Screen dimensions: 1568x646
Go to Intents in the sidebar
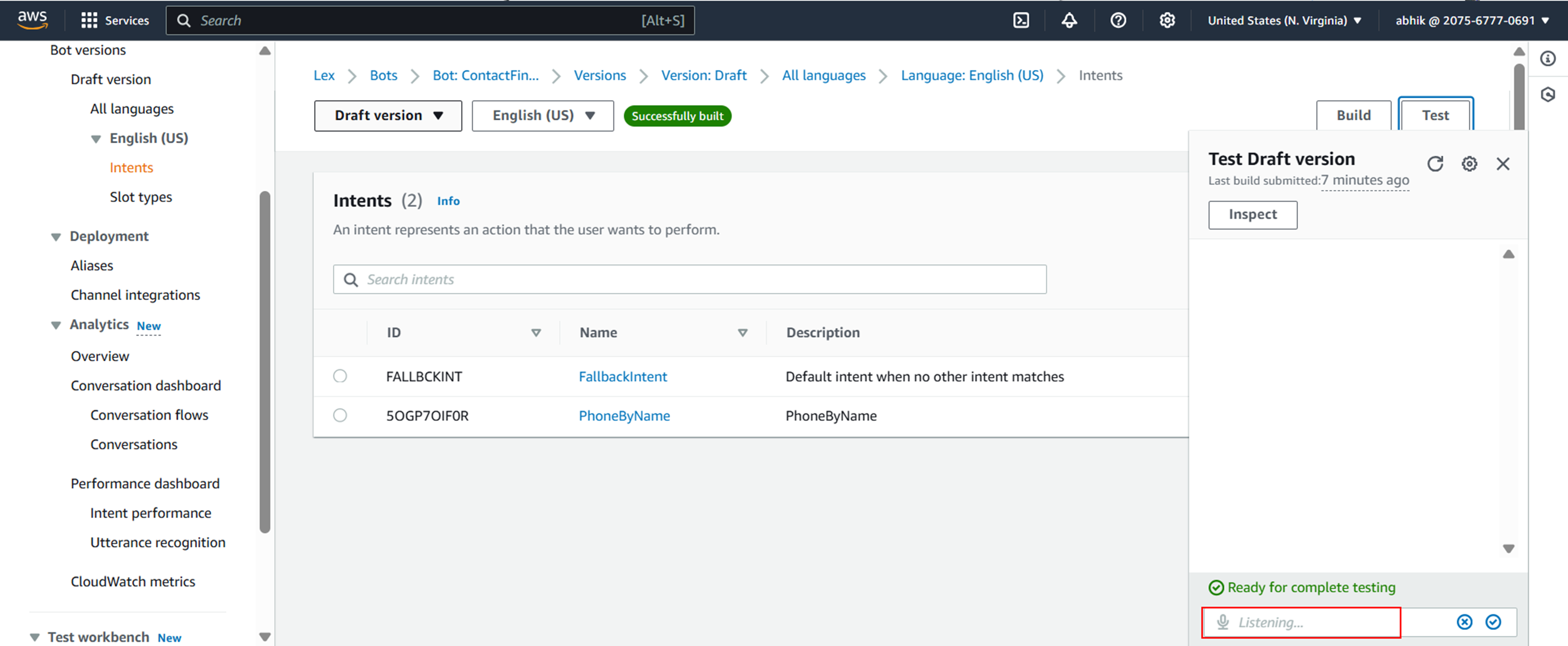pyautogui.click(x=131, y=167)
